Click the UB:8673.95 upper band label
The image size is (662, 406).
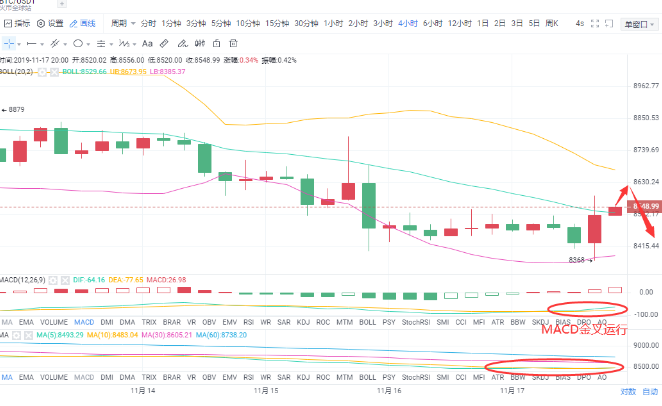click(128, 72)
